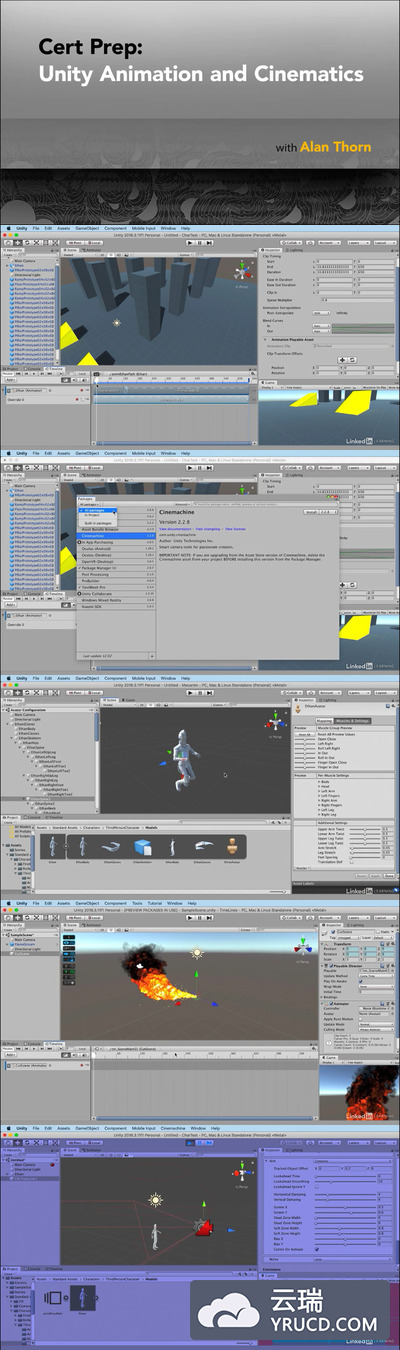Select the humanoid avatar head thumbnail in Project panel
Image resolution: width=400 pixels, height=1350 pixels.
tap(232, 845)
